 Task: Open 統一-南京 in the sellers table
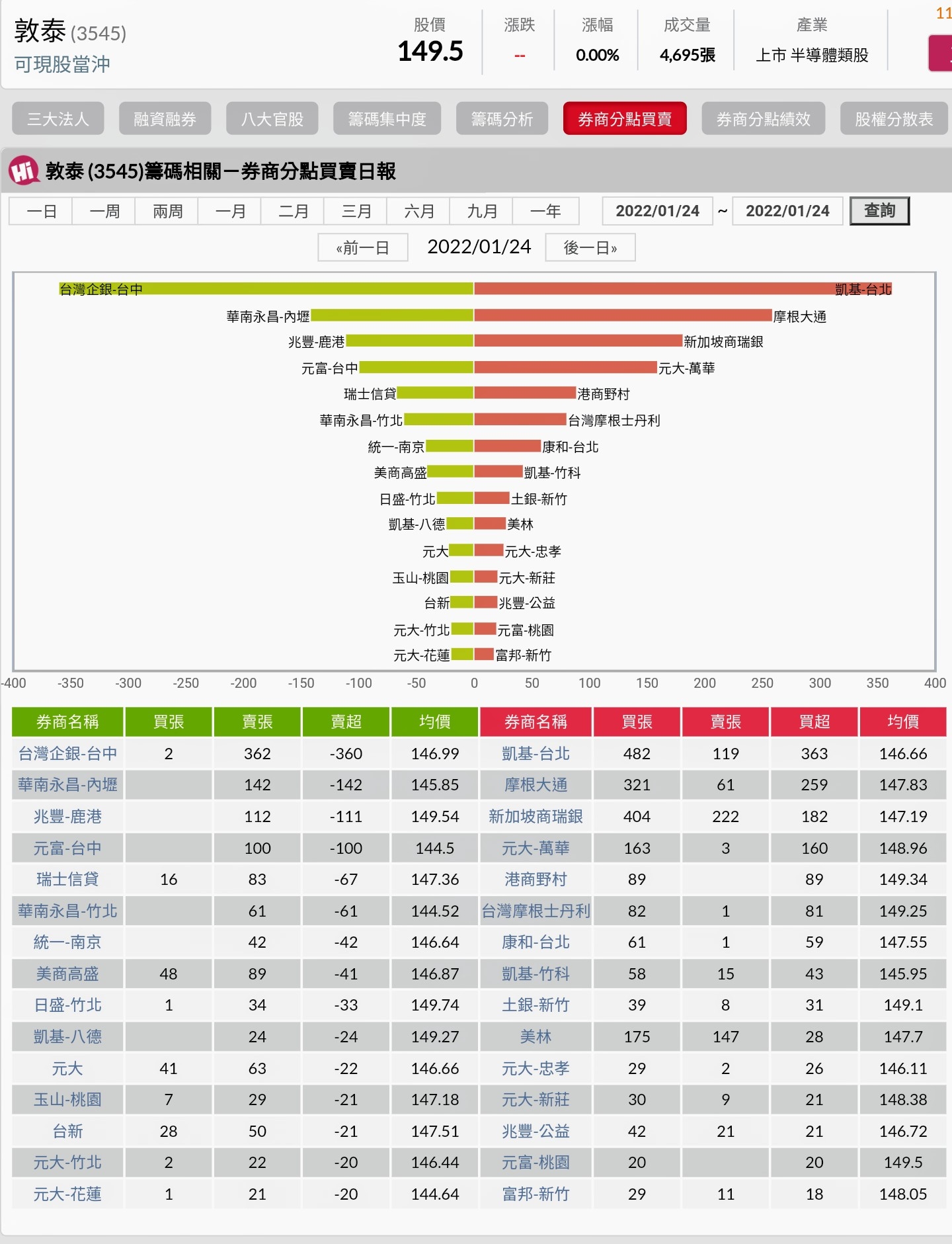(x=67, y=942)
